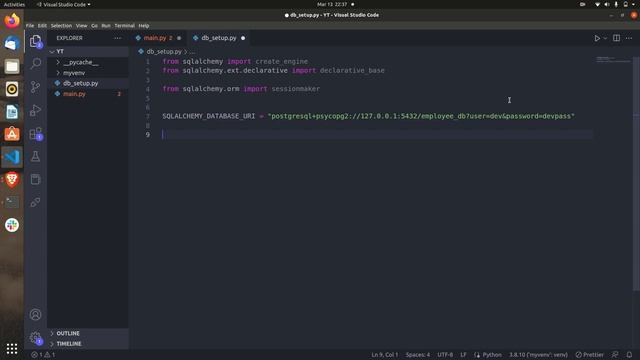
Task: Select main.py in the explorer
Action: pos(88,94)
